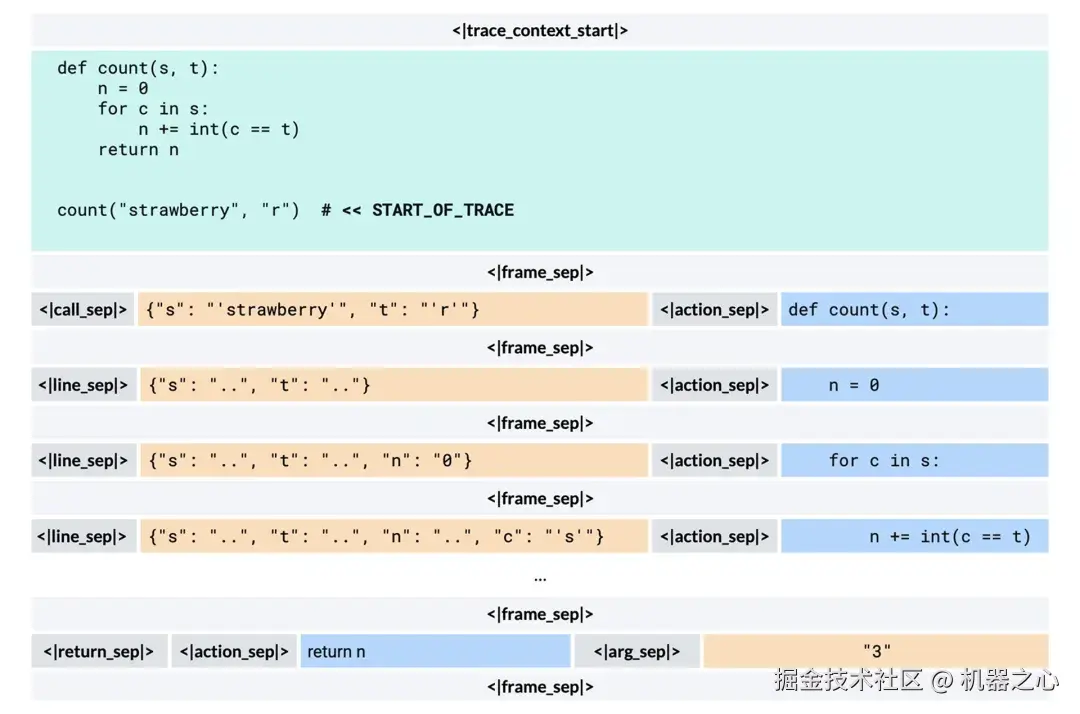Screen dimensions: 1080x714
Task: Click the n += int(c == t) action box
Action: [914, 536]
